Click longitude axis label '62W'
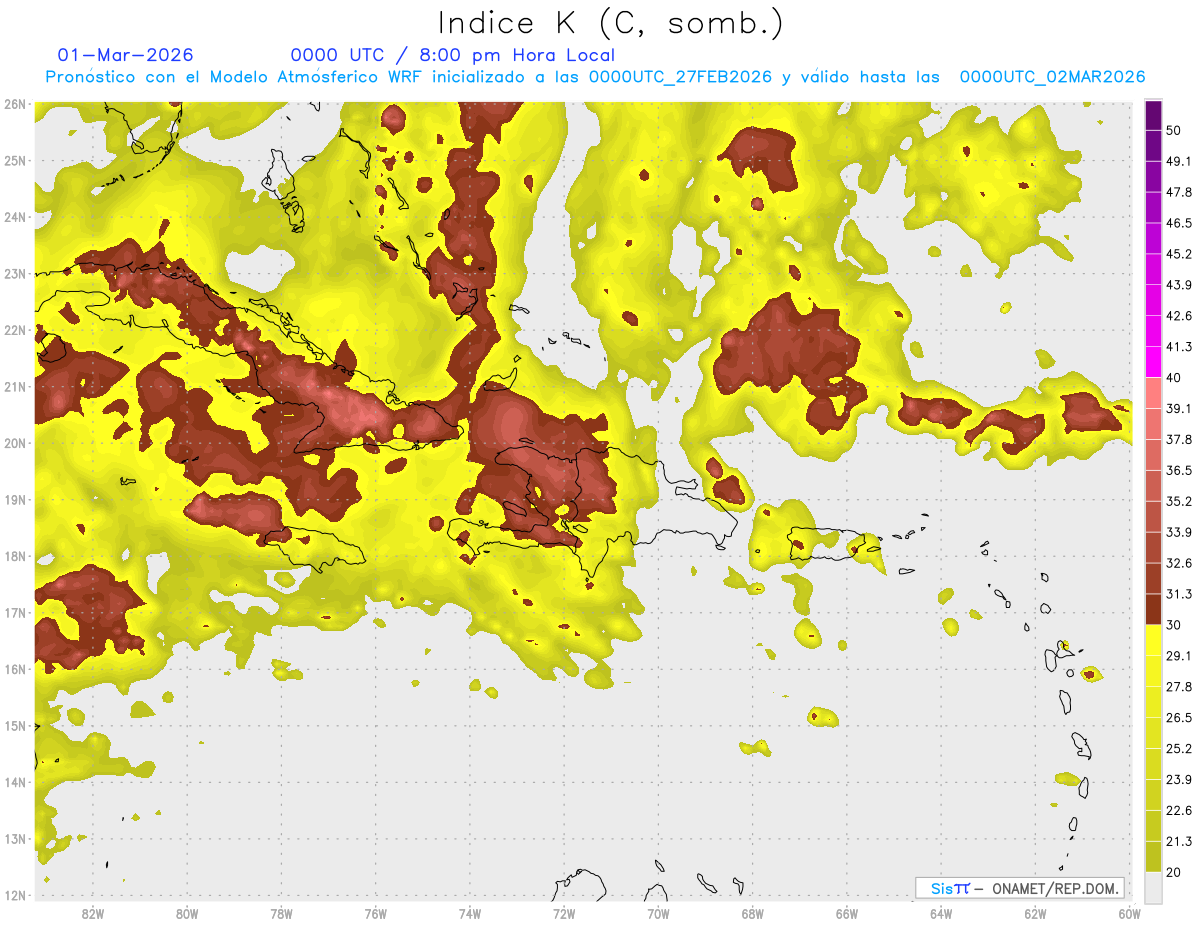The height and width of the screenshot is (927, 1200). 1035,913
